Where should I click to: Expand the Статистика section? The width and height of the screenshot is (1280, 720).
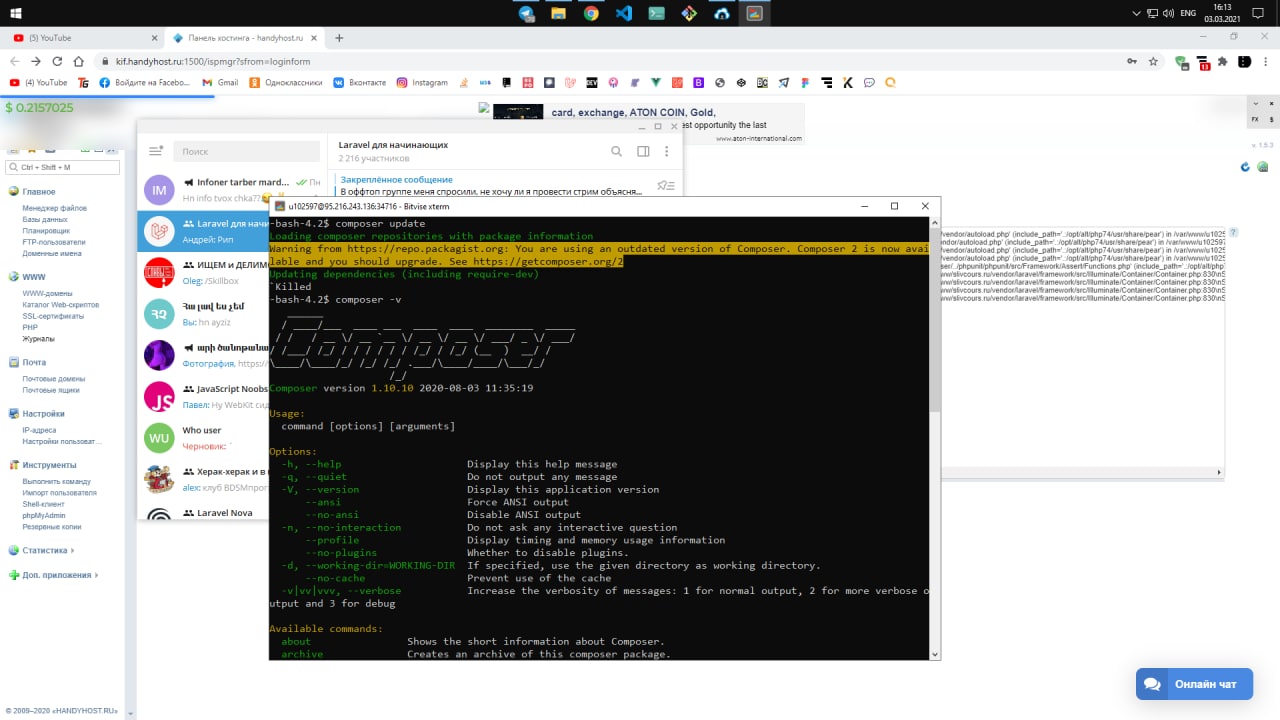click(40, 550)
